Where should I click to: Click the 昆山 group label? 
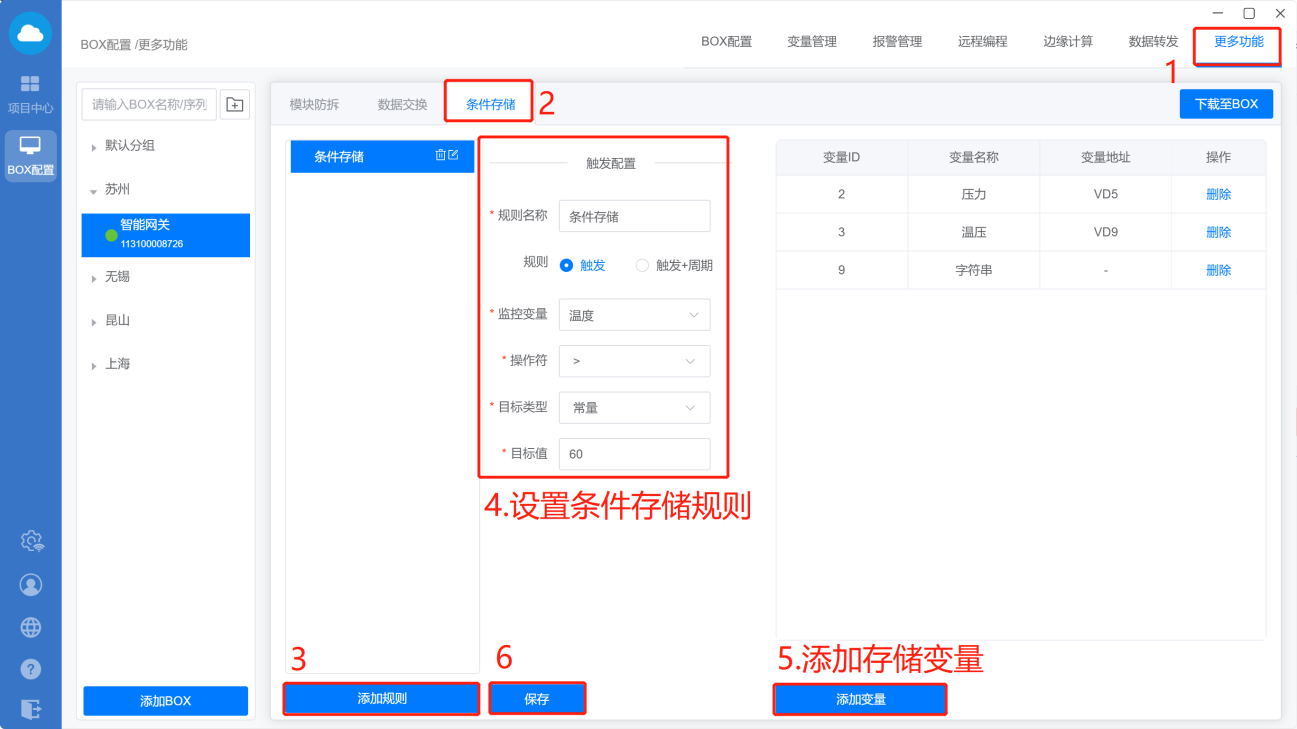click(x=118, y=321)
